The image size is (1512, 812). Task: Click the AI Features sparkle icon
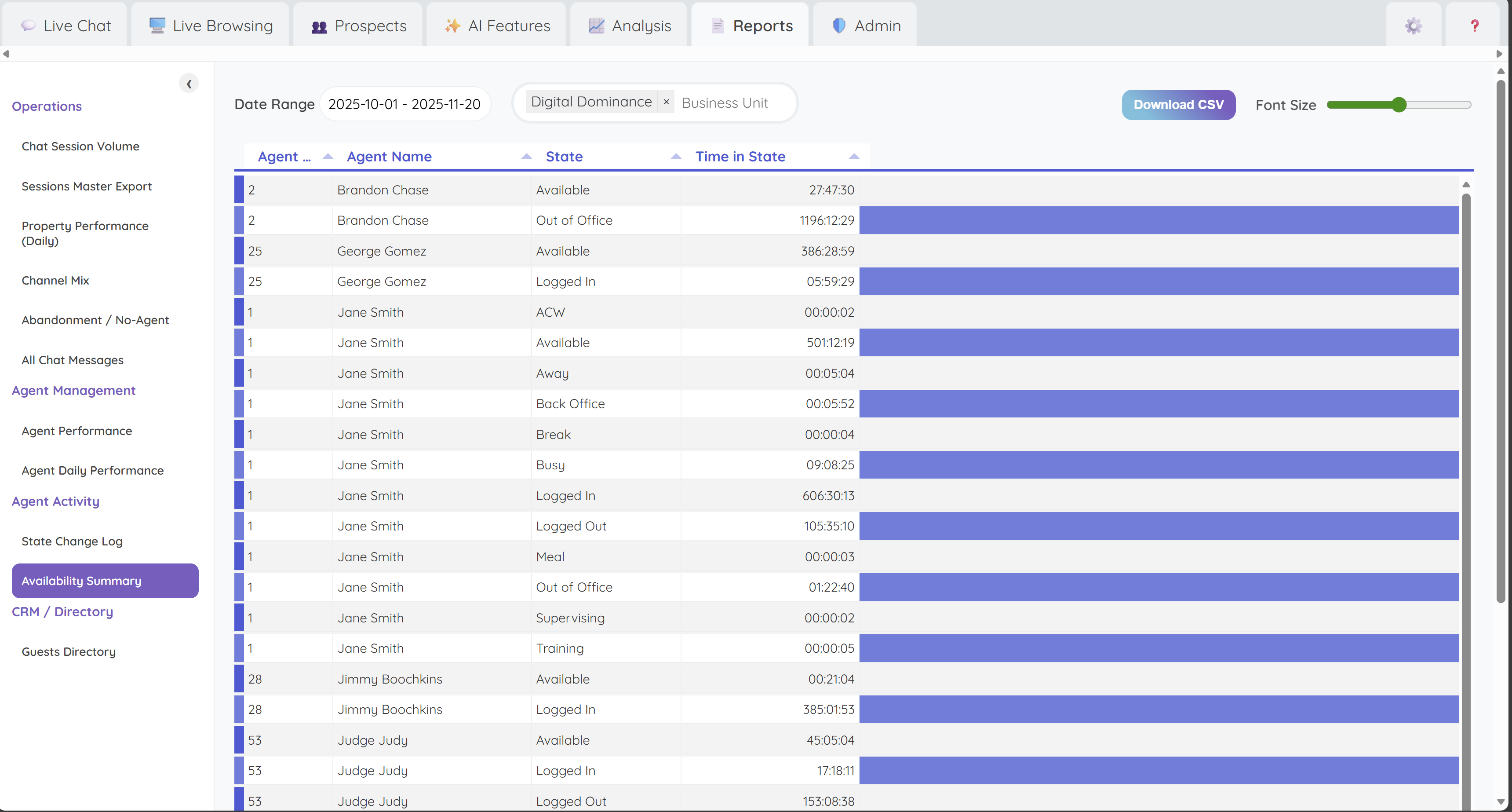[452, 26]
